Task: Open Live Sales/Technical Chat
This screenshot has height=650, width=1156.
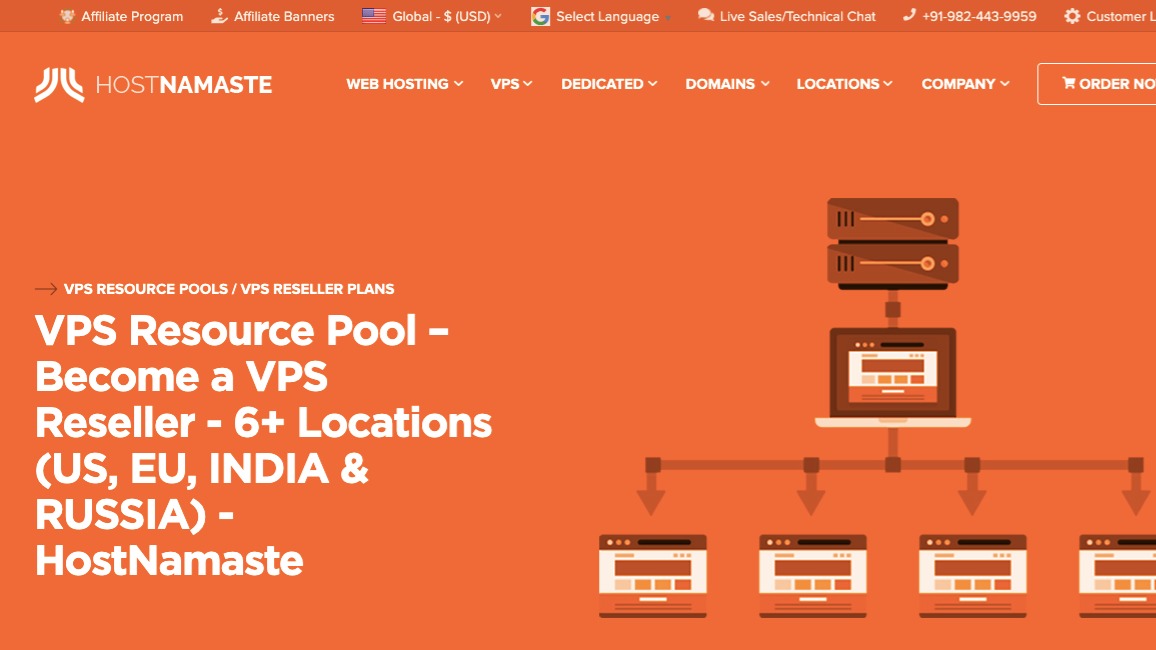Action: pyautogui.click(x=798, y=16)
